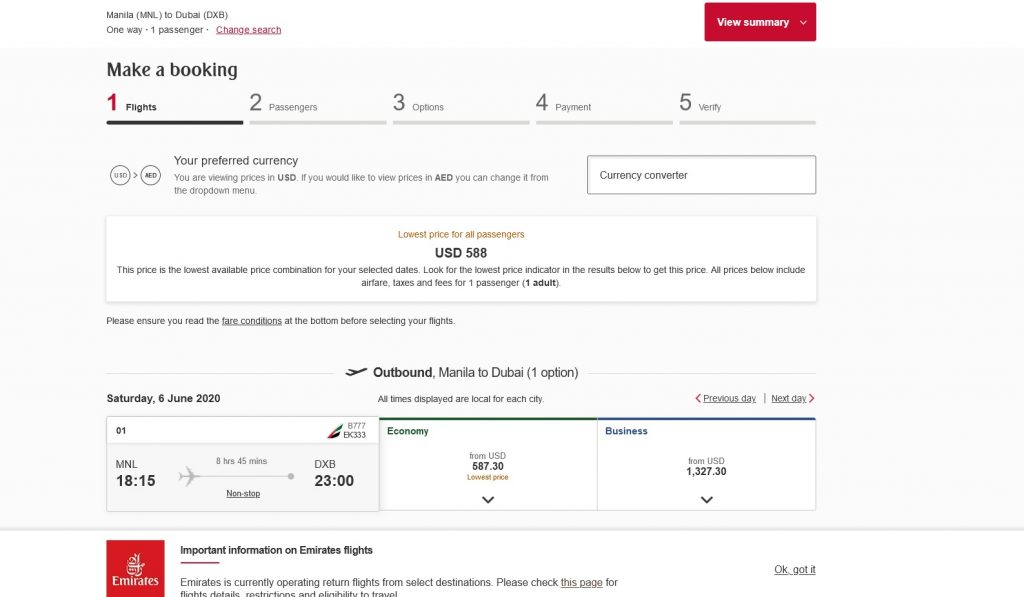The height and width of the screenshot is (597, 1024).
Task: Click the USD to AED currency icon
Action: 135,175
